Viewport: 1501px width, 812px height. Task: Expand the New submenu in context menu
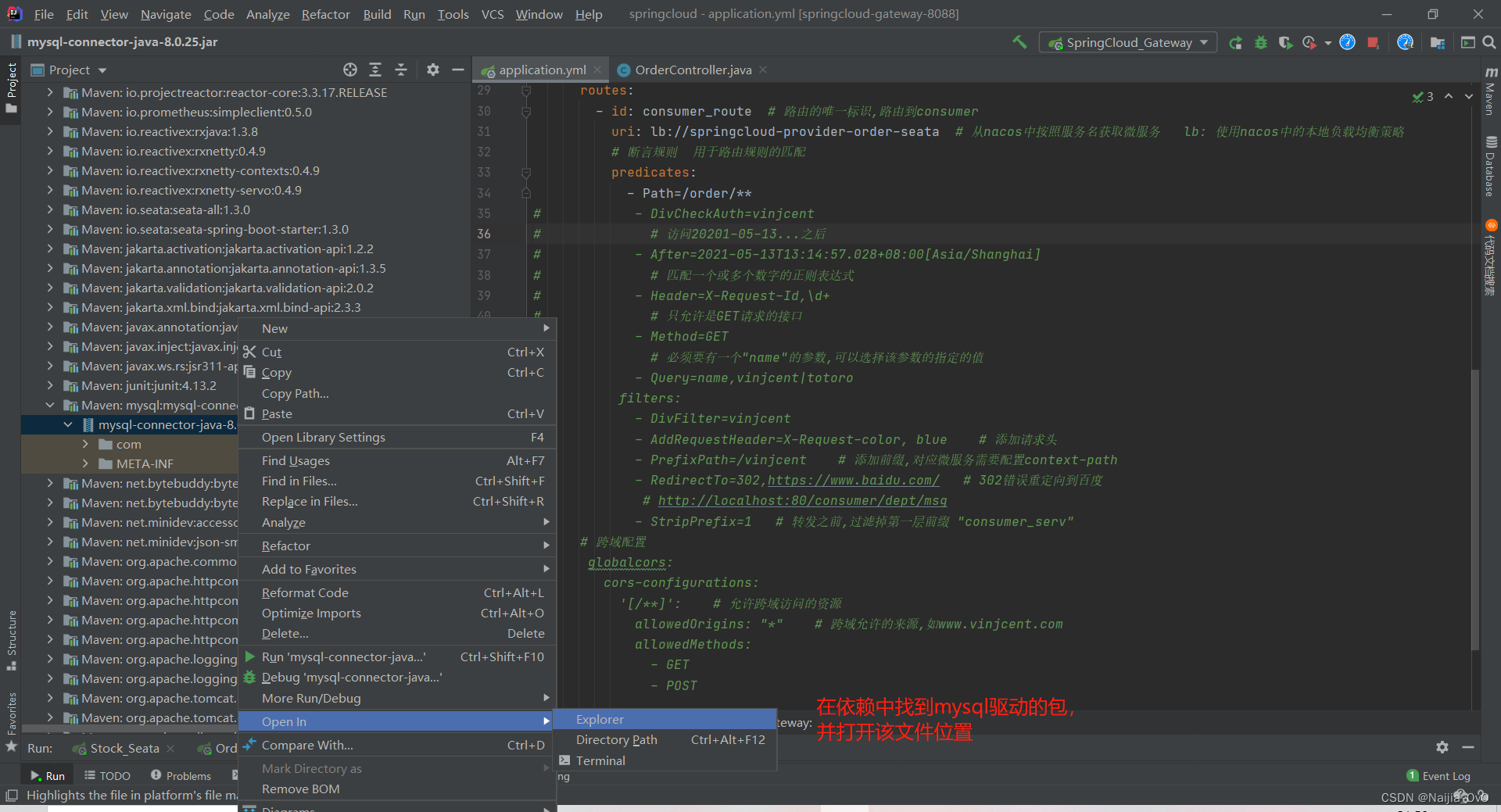[x=397, y=328]
